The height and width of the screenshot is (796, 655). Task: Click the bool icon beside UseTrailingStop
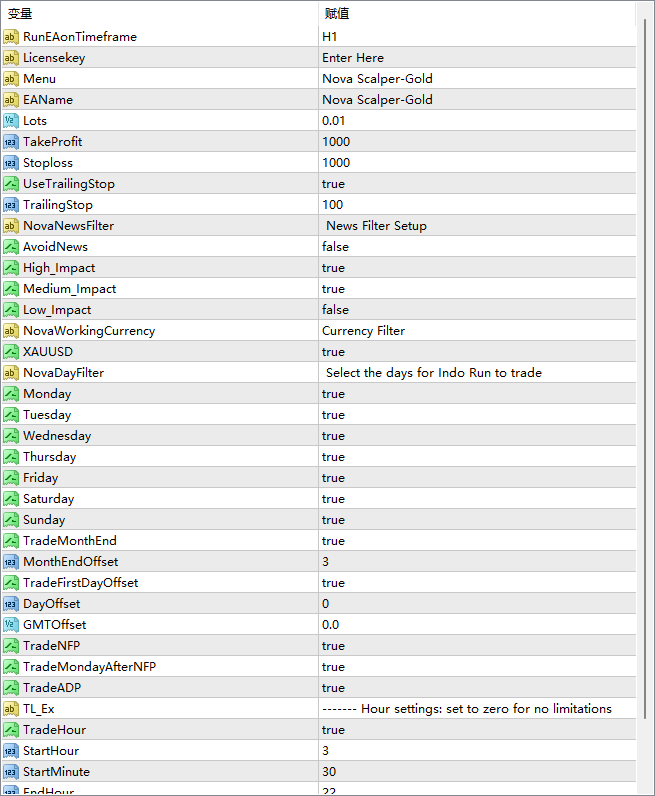click(11, 184)
